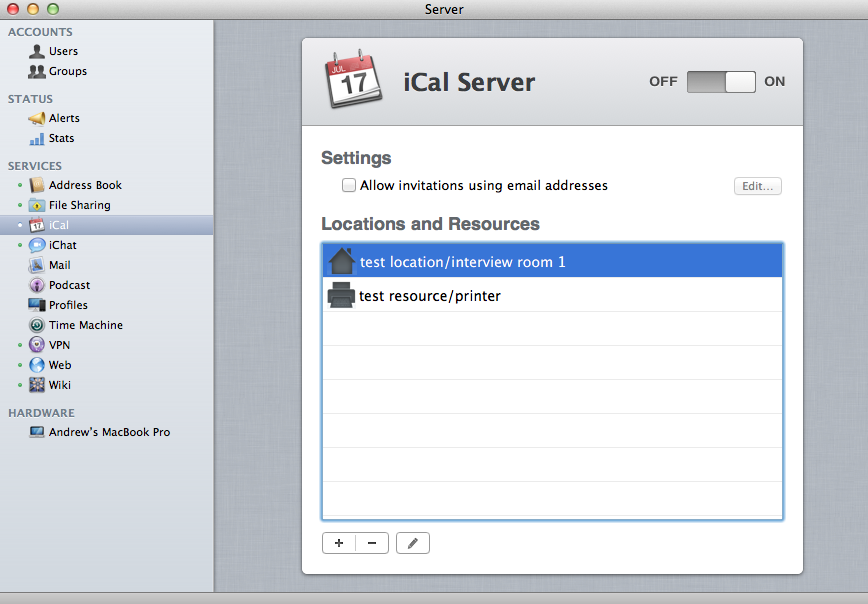Select test location/interview room 1 row
The height and width of the screenshot is (604, 868).
click(x=552, y=261)
